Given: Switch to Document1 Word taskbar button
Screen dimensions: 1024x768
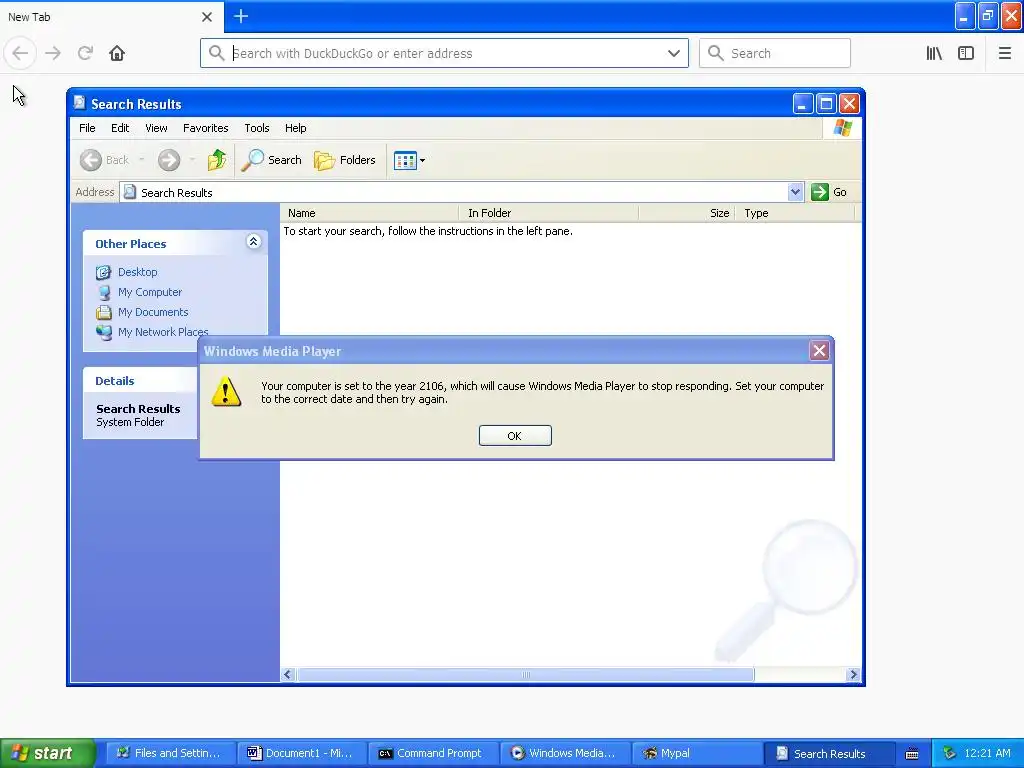Looking at the screenshot, I should [x=302, y=753].
